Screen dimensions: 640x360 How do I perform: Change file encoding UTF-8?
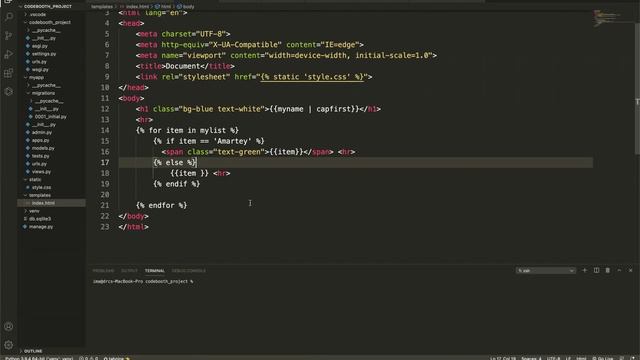[553, 358]
